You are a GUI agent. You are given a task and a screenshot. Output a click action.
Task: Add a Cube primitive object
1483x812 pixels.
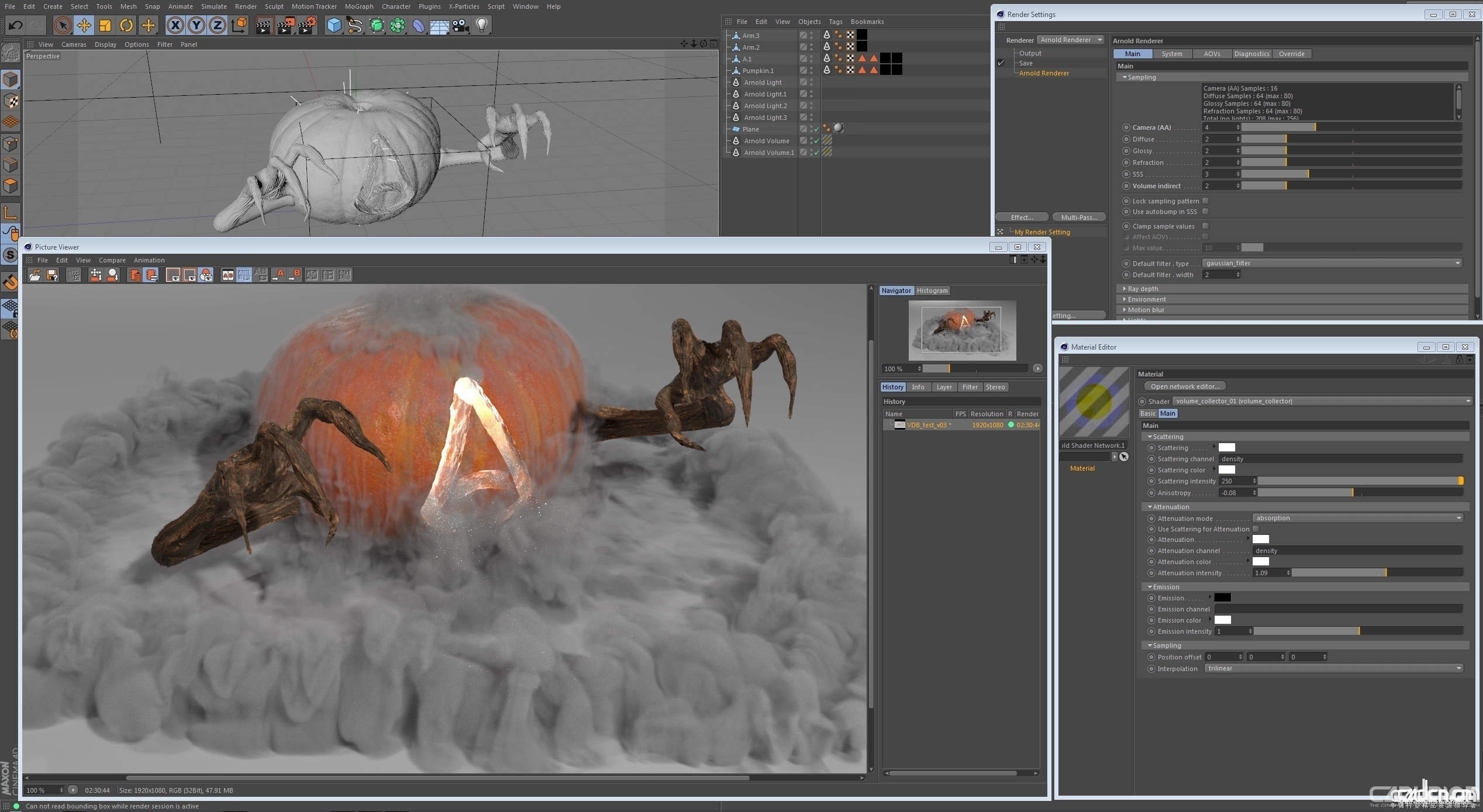[x=334, y=25]
